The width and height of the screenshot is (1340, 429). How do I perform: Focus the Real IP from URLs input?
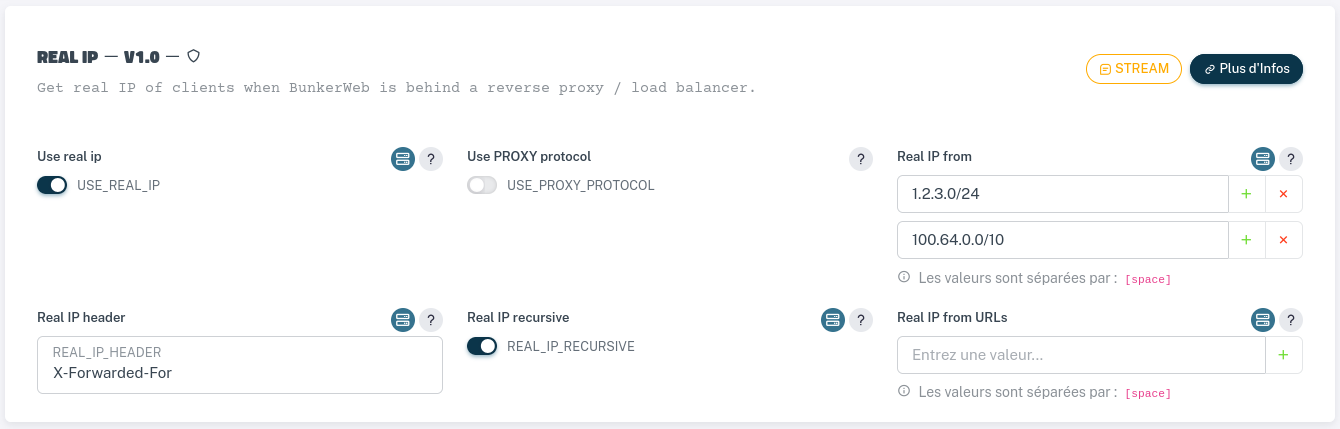1081,355
